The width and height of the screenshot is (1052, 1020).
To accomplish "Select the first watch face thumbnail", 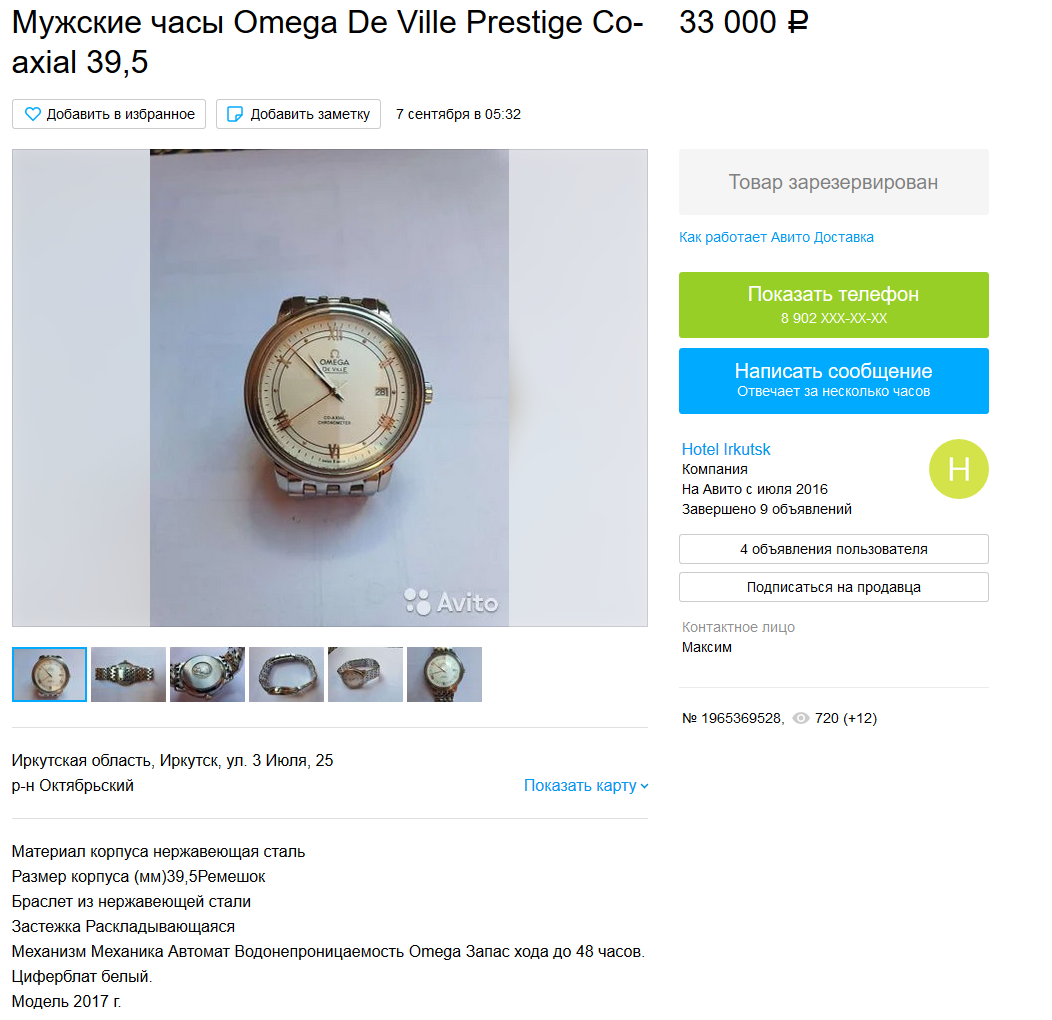I will (x=49, y=674).
